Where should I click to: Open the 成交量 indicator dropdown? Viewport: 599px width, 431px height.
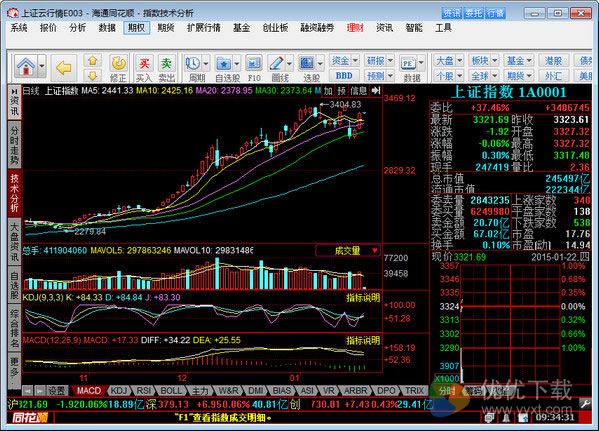[348, 251]
